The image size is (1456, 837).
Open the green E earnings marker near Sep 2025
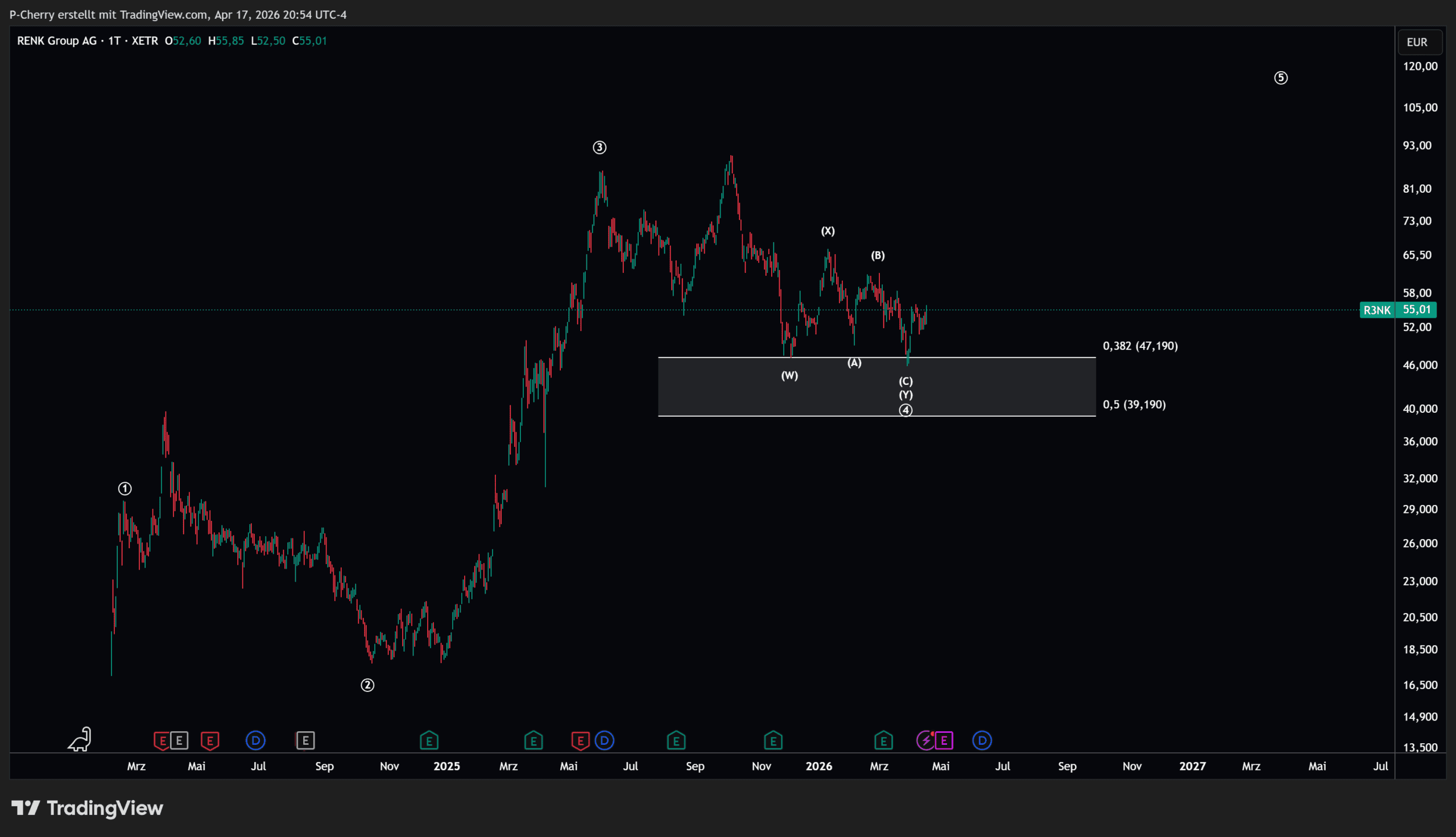tap(676, 740)
